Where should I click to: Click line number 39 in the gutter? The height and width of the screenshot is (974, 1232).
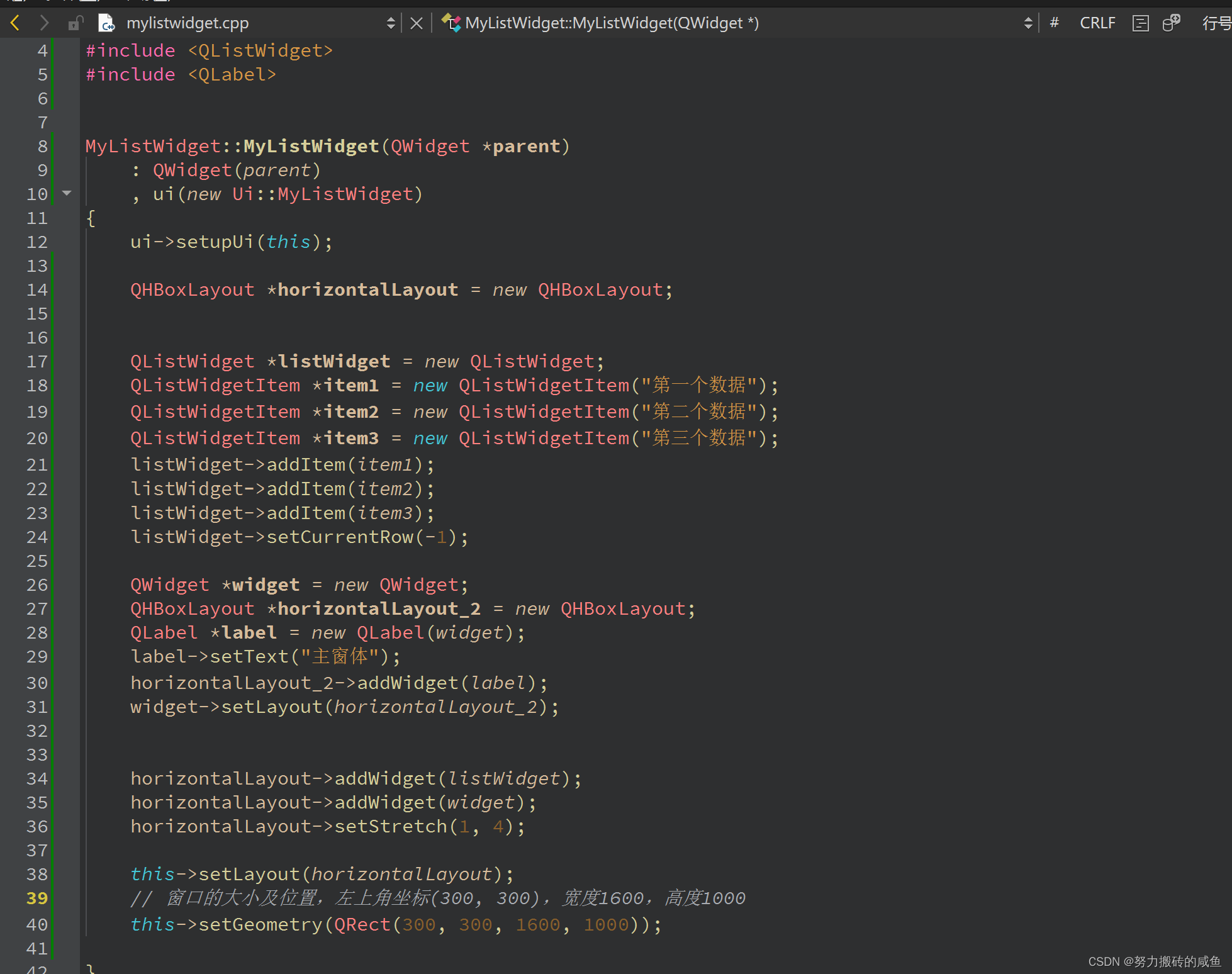coord(36,898)
